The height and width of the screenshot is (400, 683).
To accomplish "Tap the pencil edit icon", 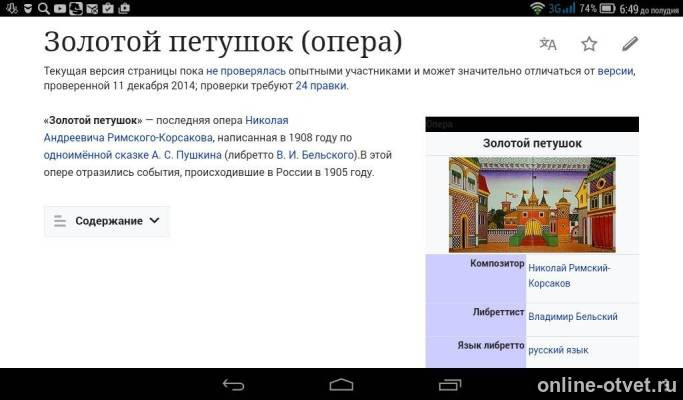I will [x=630, y=44].
